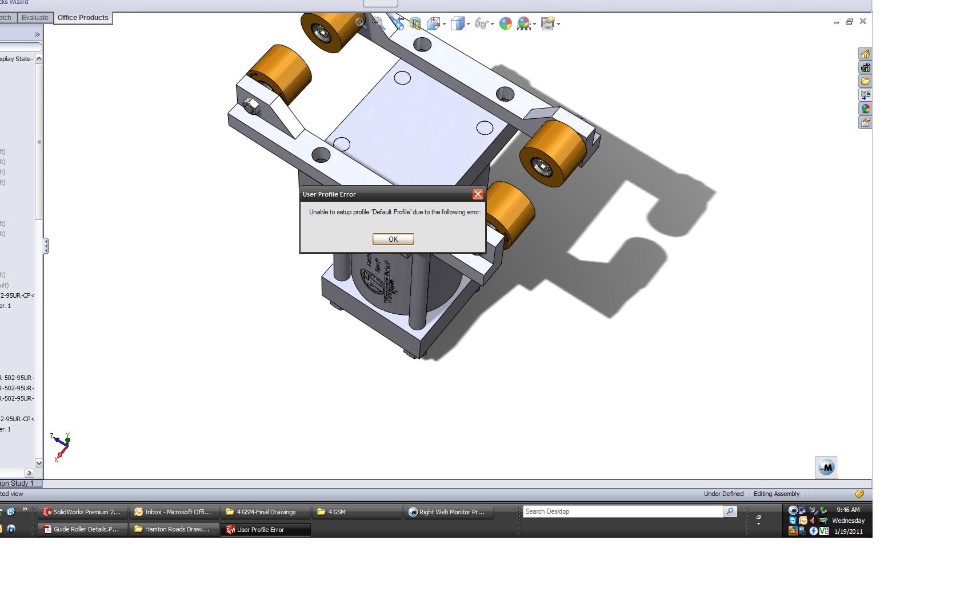Image resolution: width=960 pixels, height=600 pixels.
Task: Open the Apply Scene dropdown arrow
Action: tap(534, 24)
